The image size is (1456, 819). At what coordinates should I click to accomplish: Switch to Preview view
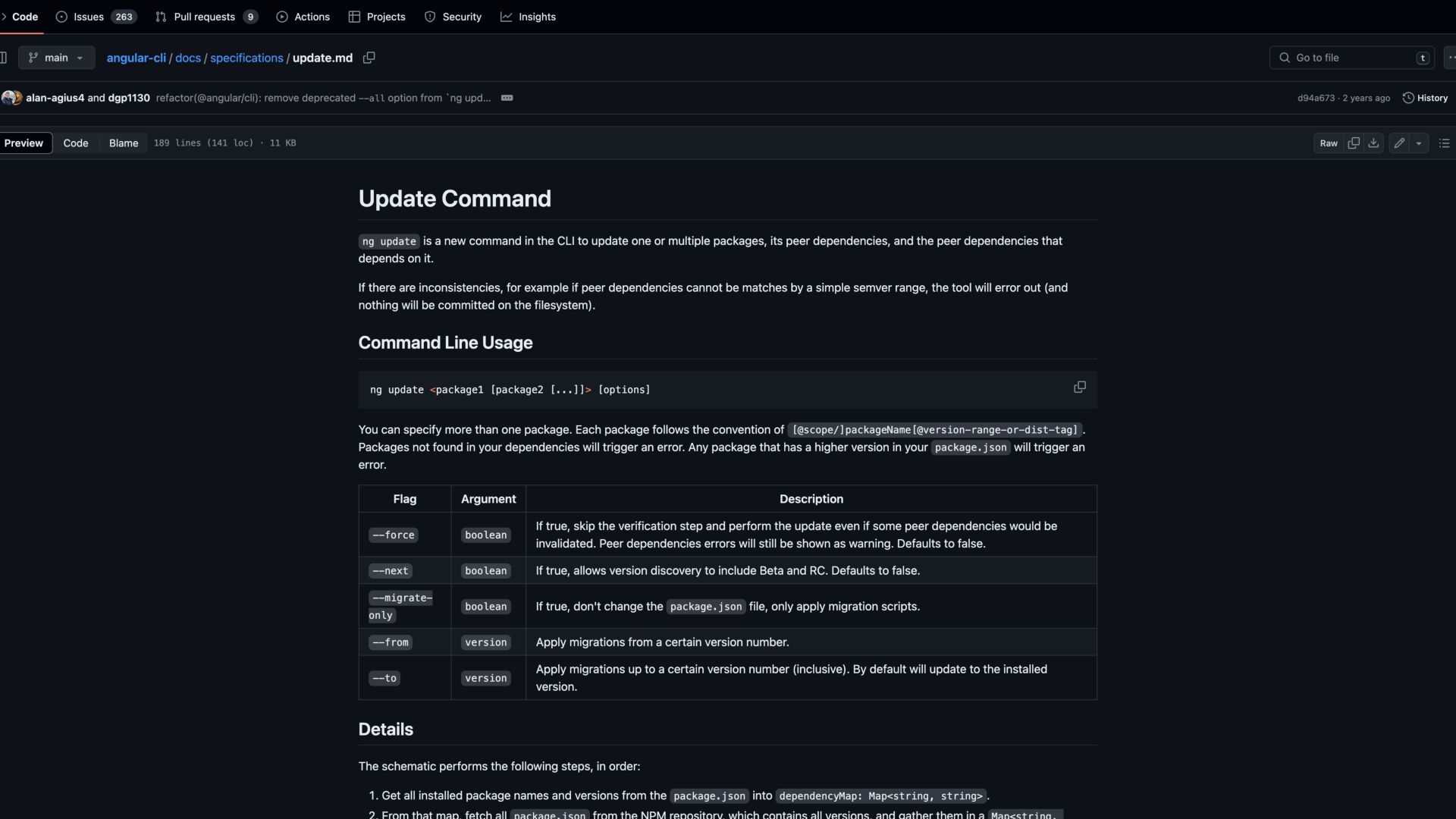point(24,143)
